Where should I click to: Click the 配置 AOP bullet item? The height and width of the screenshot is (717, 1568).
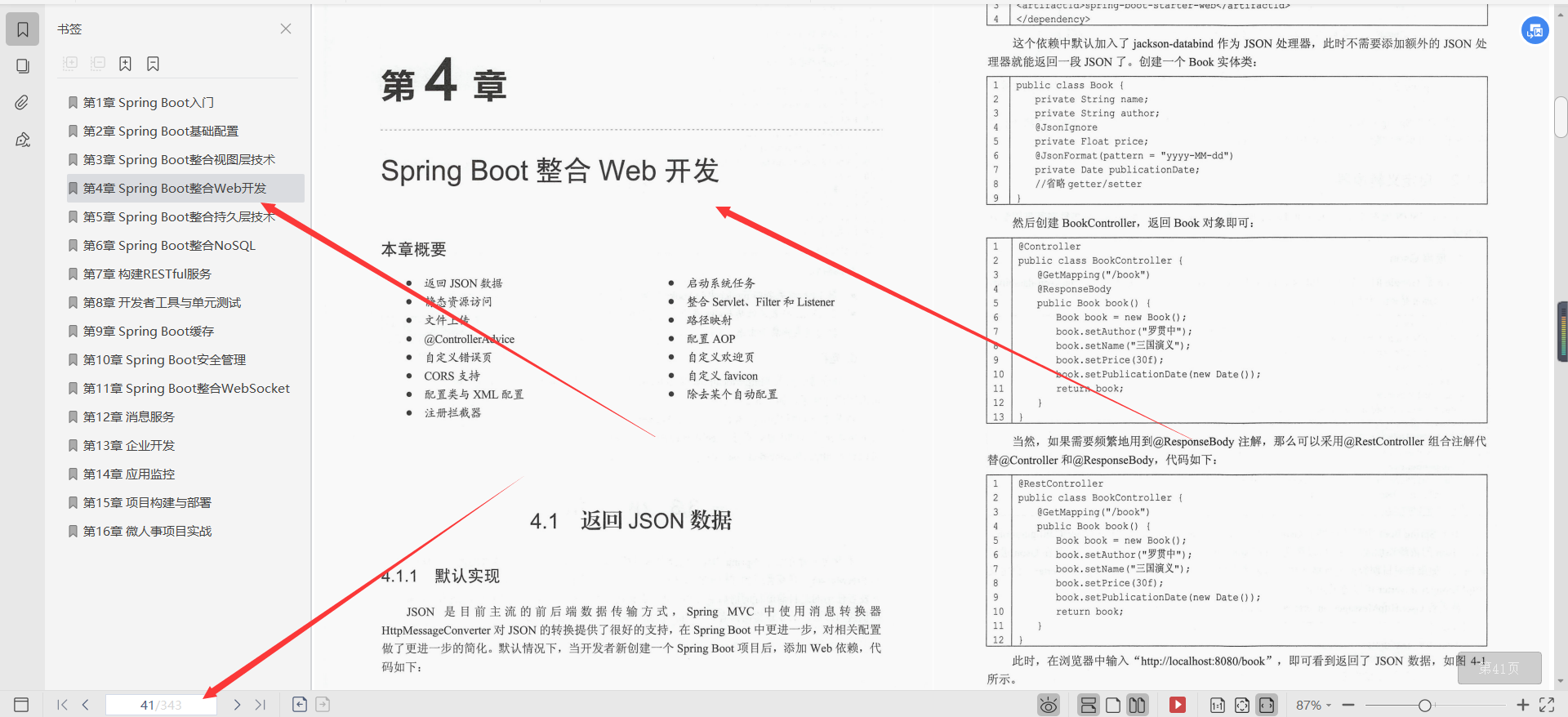pyautogui.click(x=710, y=339)
